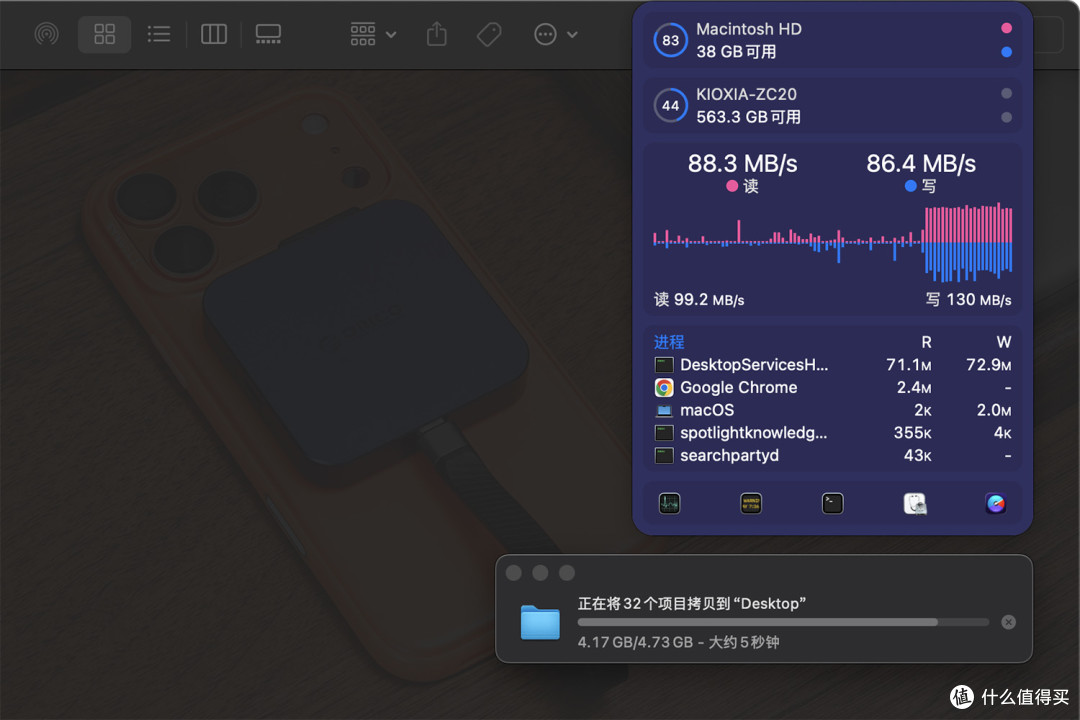Image resolution: width=1080 pixels, height=720 pixels.
Task: Click the 86.4 MB/s write speed value
Action: click(x=921, y=163)
